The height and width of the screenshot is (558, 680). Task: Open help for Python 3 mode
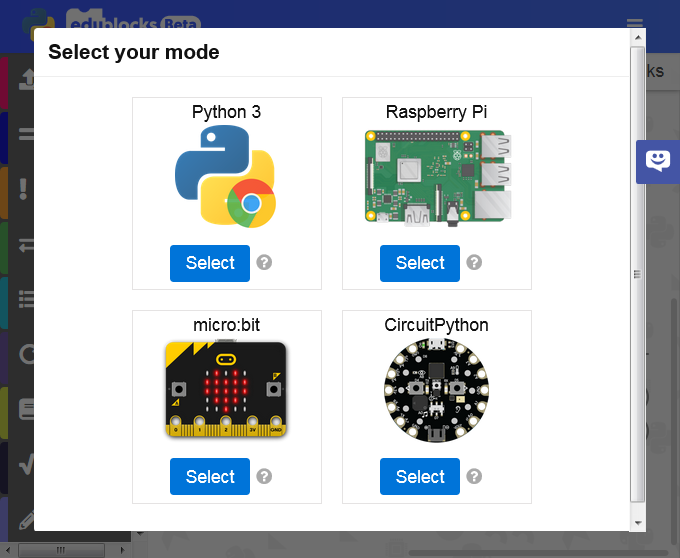(264, 262)
